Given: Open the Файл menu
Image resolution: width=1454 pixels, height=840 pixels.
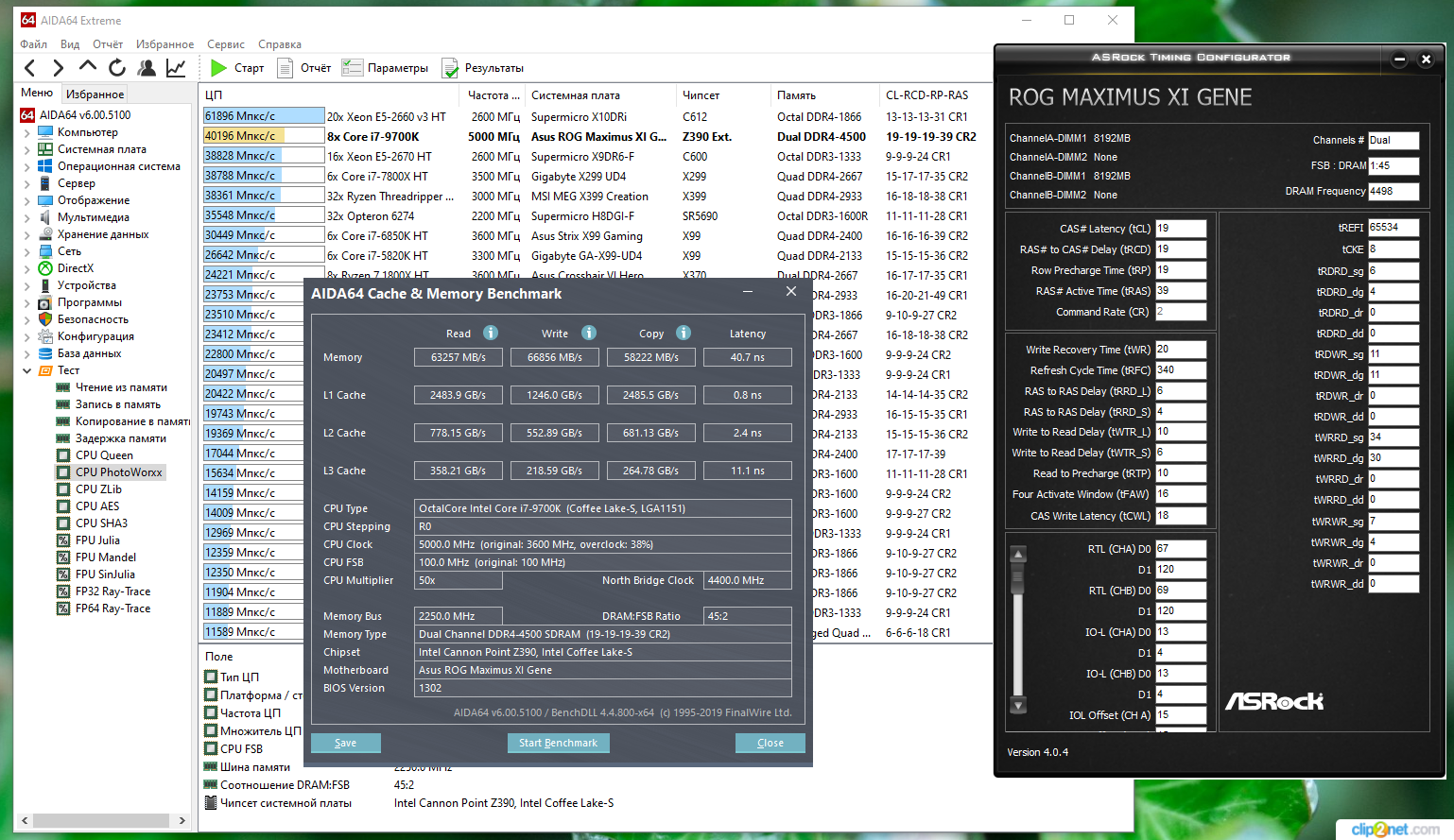Looking at the screenshot, I should (34, 44).
